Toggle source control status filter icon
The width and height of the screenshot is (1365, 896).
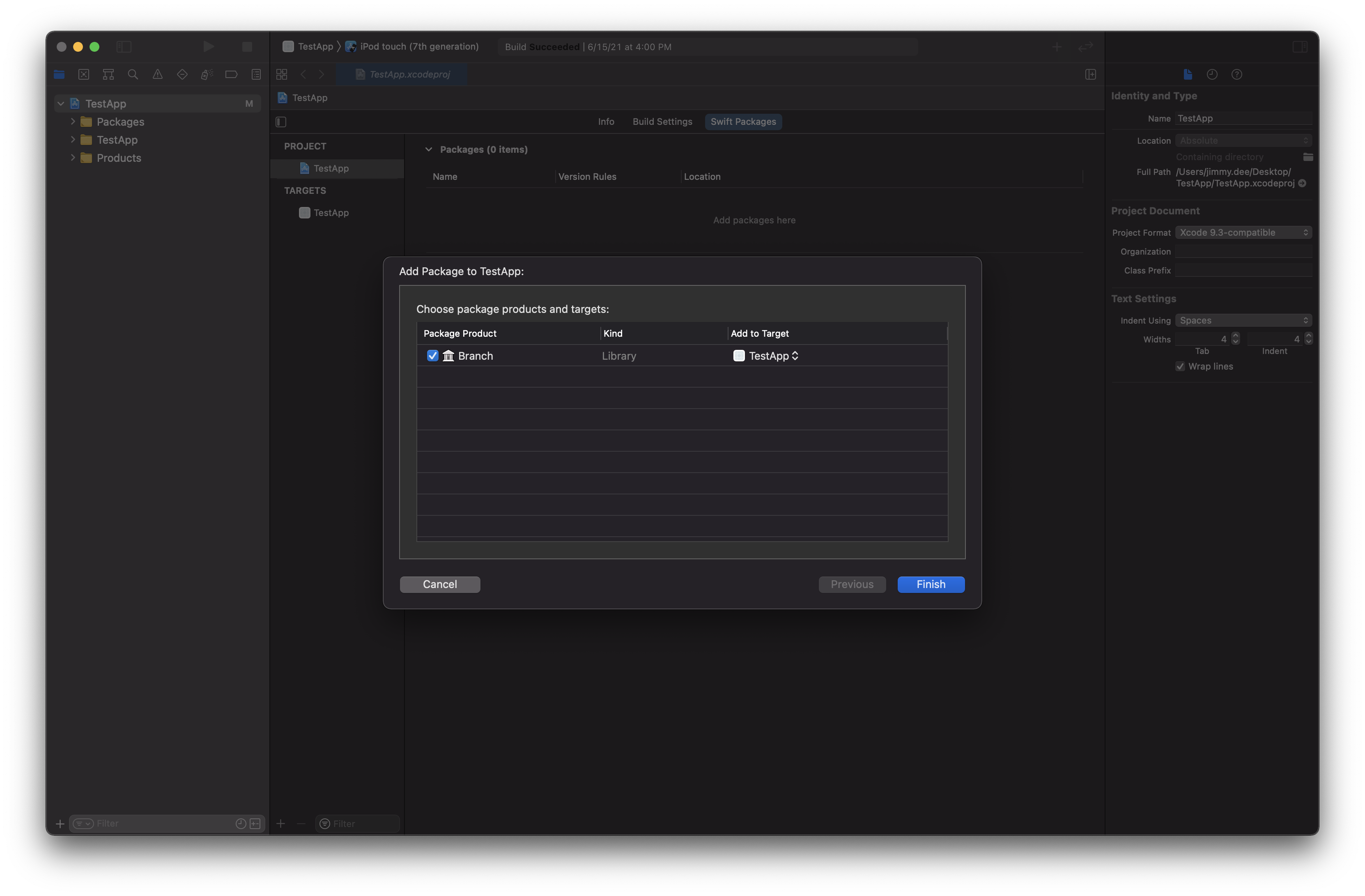[x=255, y=824]
